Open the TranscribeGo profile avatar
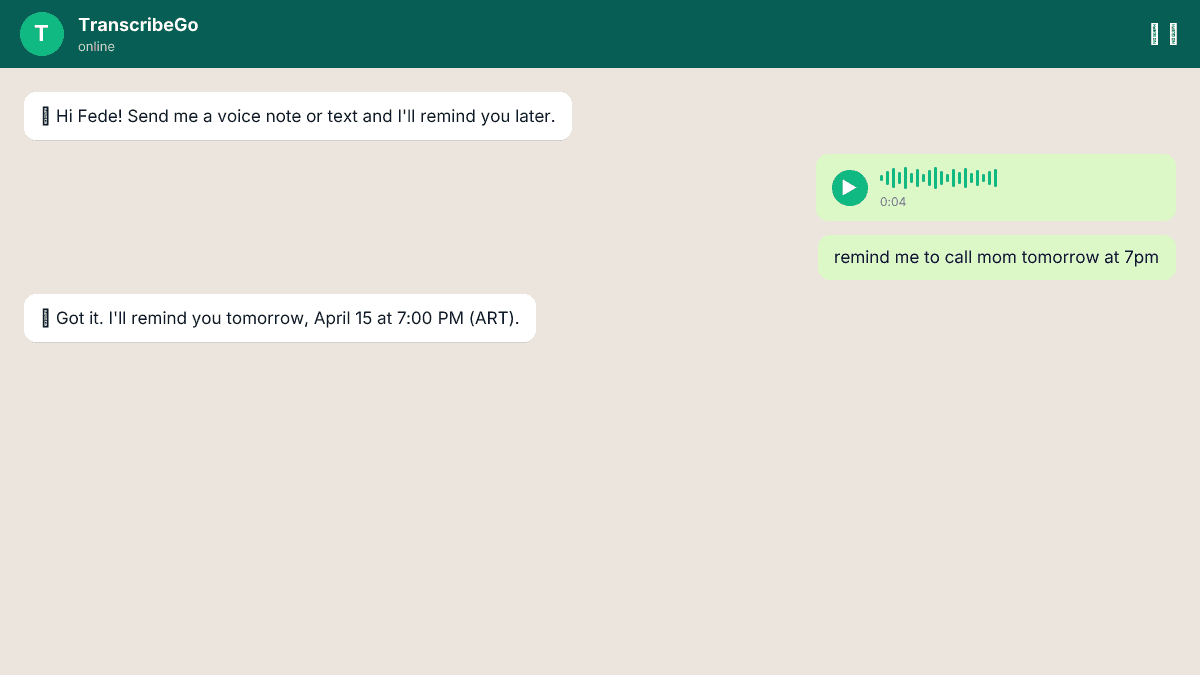Viewport: 1200px width, 675px height. pyautogui.click(x=42, y=33)
